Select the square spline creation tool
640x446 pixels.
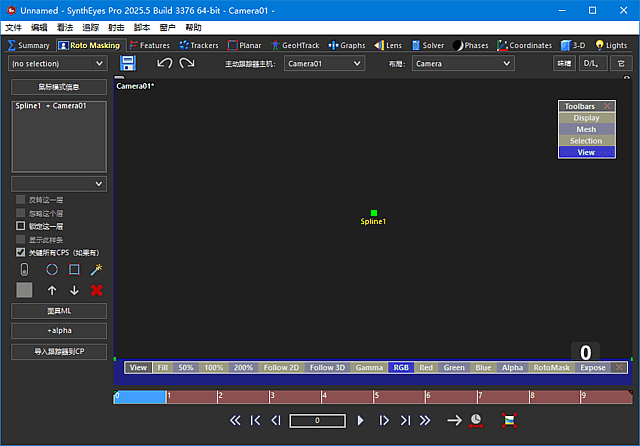click(74, 270)
